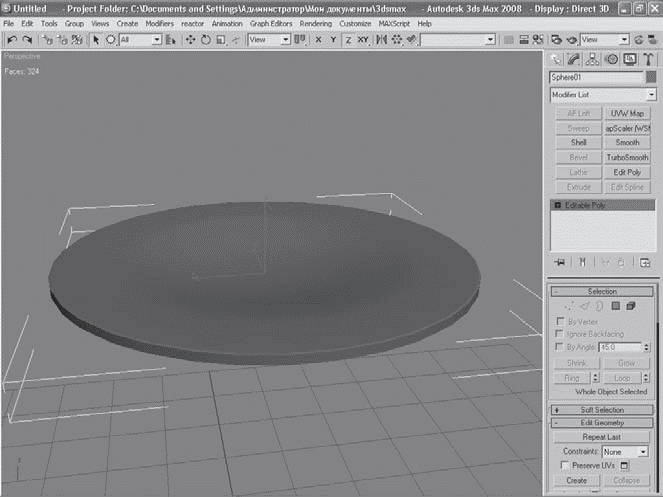The width and height of the screenshot is (663, 497).
Task: Expand the Soft Selection rollout
Action: pyautogui.click(x=603, y=410)
